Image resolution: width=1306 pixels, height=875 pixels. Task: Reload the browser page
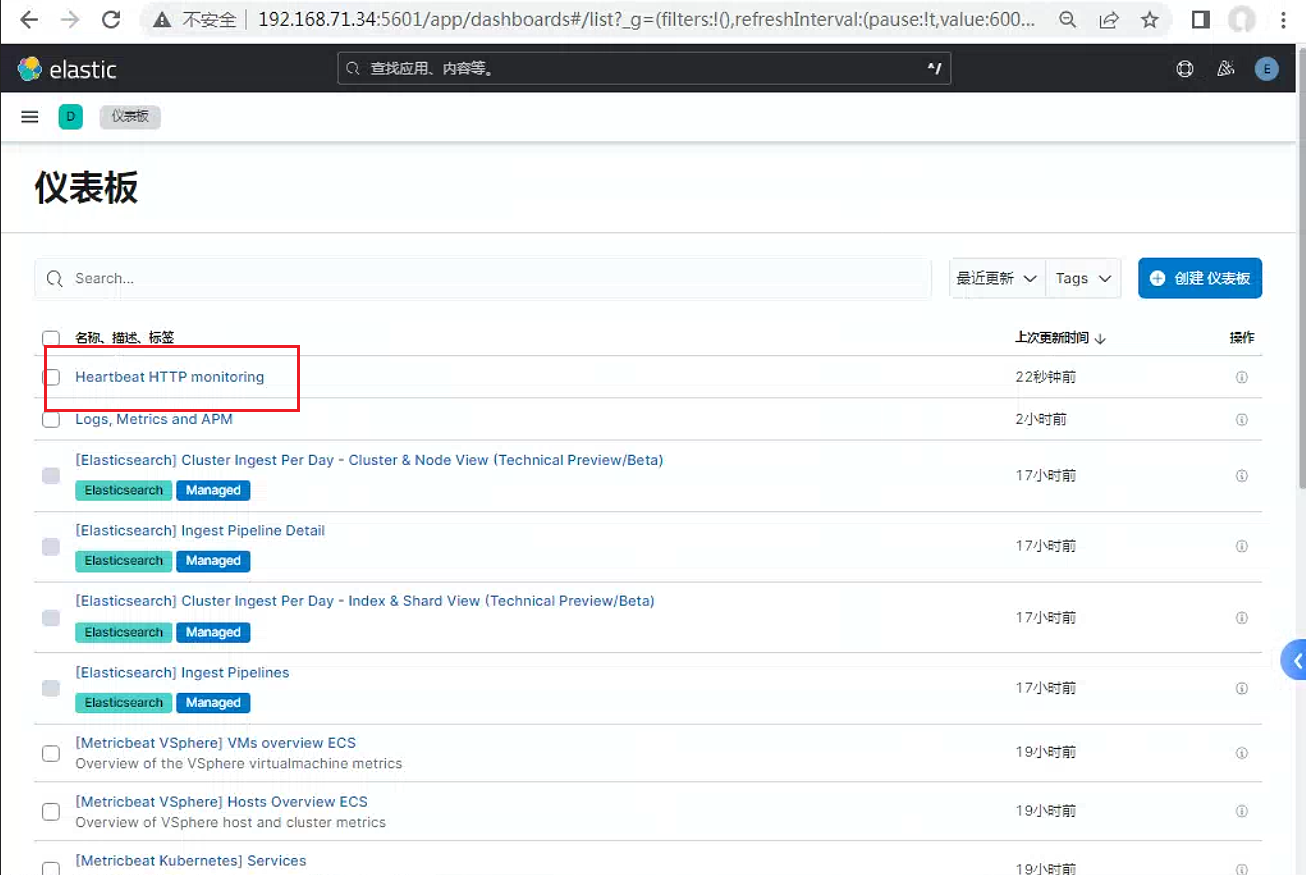pyautogui.click(x=112, y=20)
